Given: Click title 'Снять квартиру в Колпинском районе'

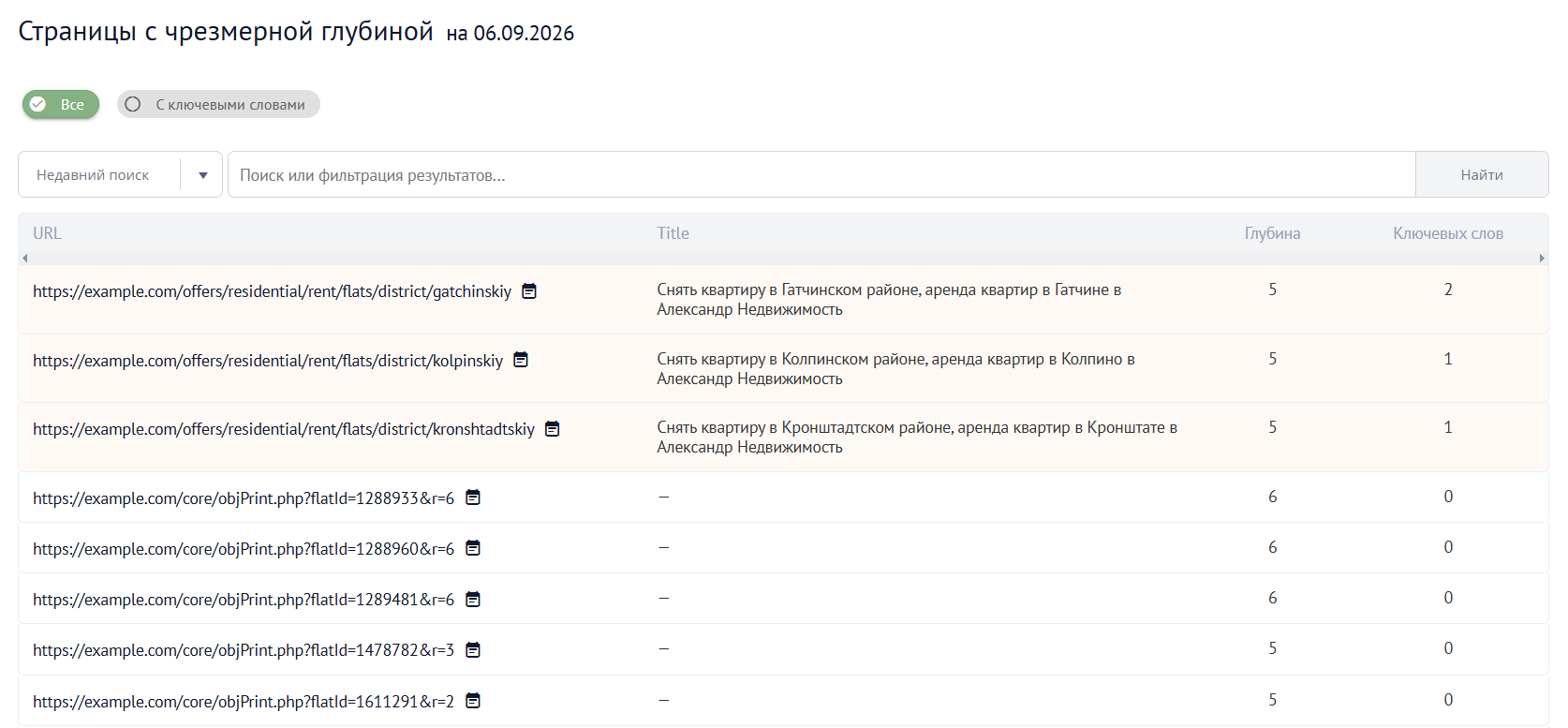Looking at the screenshot, I should click(x=895, y=369).
